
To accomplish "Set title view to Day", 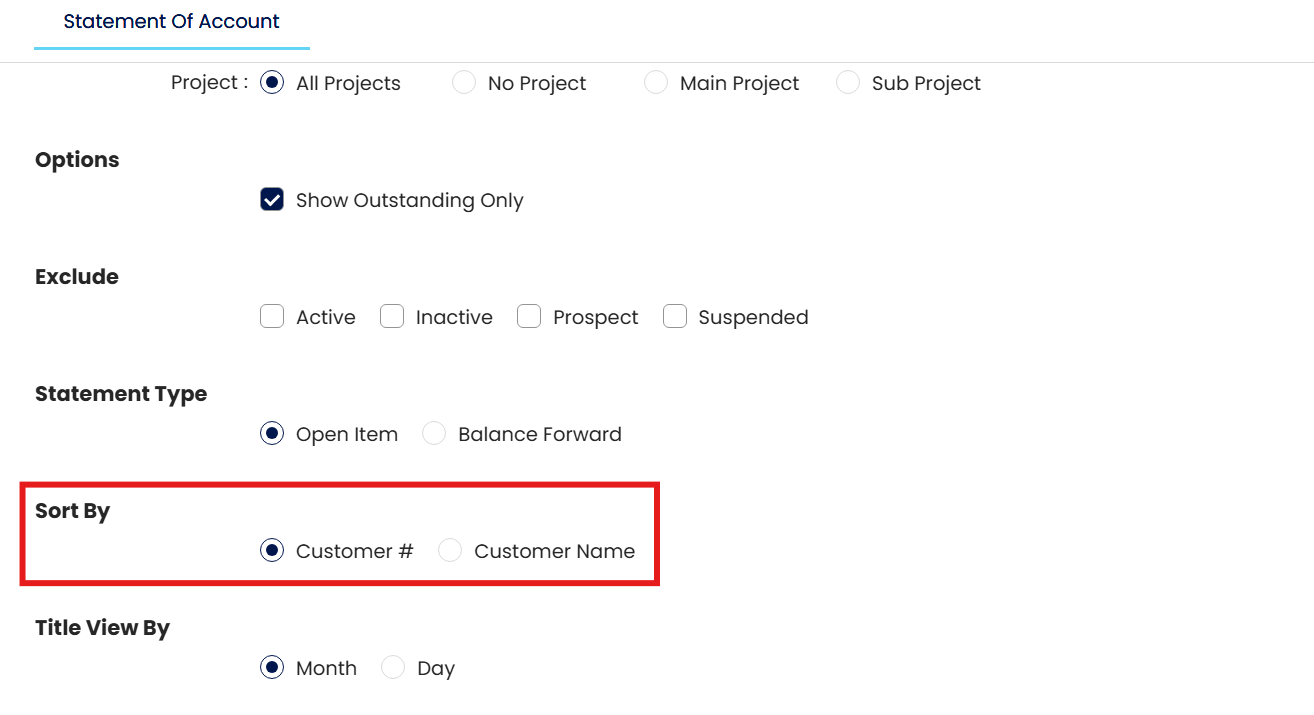I will point(393,668).
